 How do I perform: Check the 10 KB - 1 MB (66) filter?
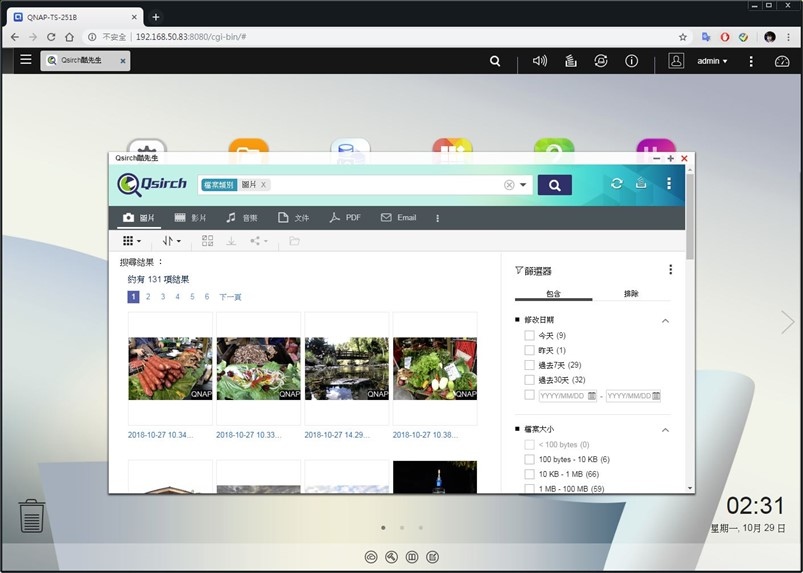(x=529, y=474)
